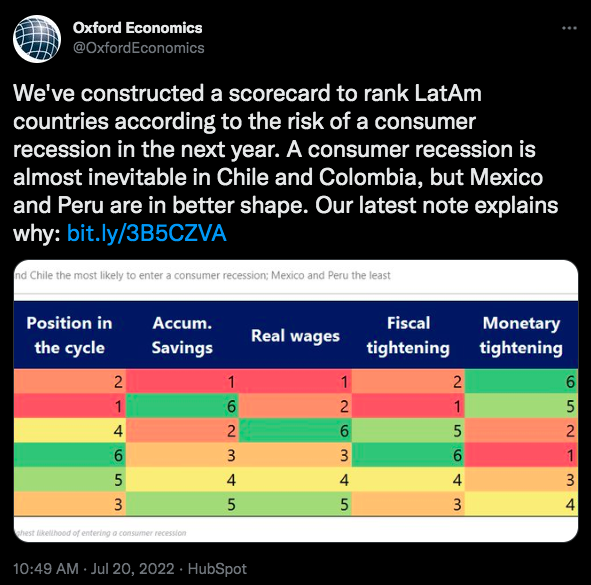Click the 10:49 AM · Jul 20, 2022 timestamp
The width and height of the screenshot is (591, 585).
pyautogui.click(x=94, y=568)
